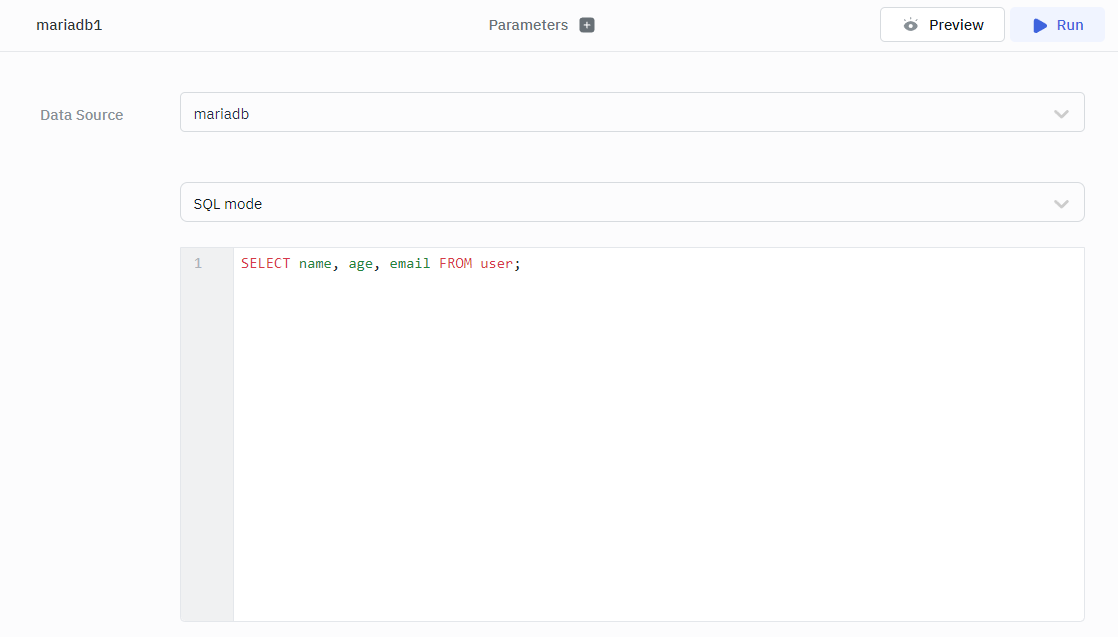Image resolution: width=1118 pixels, height=637 pixels.
Task: Click the 'user' table name in the query
Action: tap(496, 264)
